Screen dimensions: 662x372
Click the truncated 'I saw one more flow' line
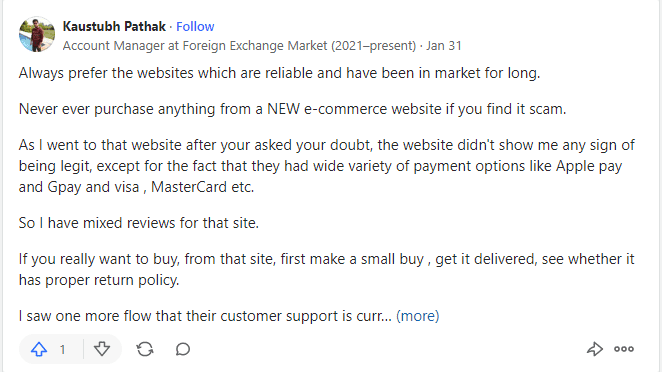(x=205, y=316)
